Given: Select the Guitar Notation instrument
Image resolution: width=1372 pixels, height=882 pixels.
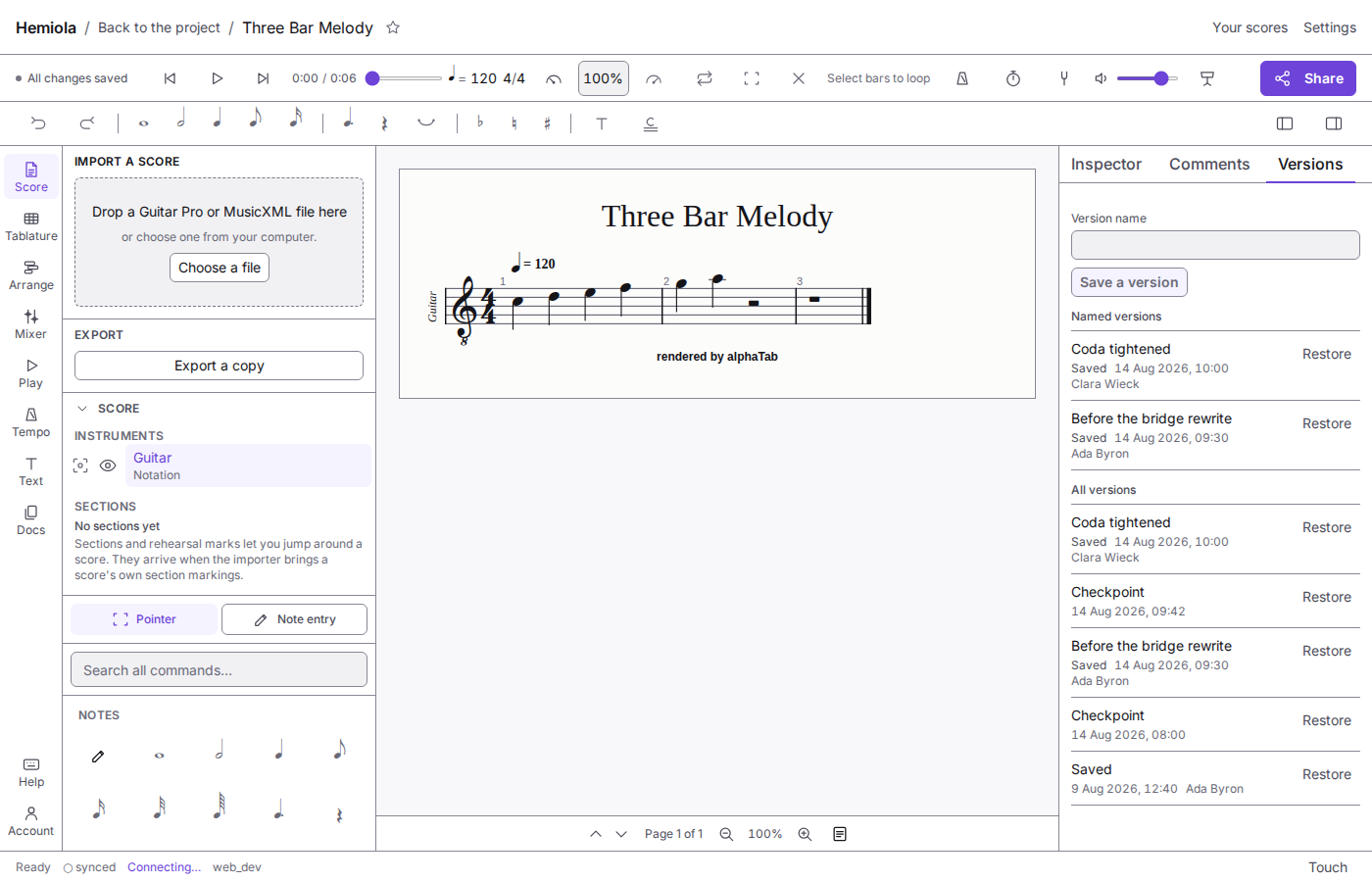Looking at the screenshot, I should pos(248,465).
